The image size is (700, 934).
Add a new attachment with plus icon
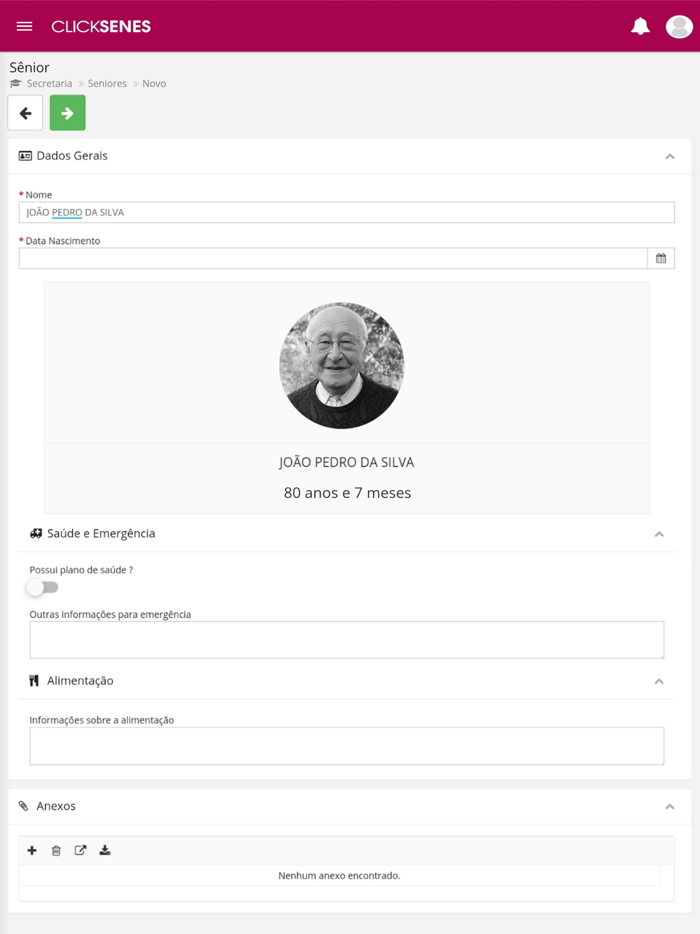(32, 850)
